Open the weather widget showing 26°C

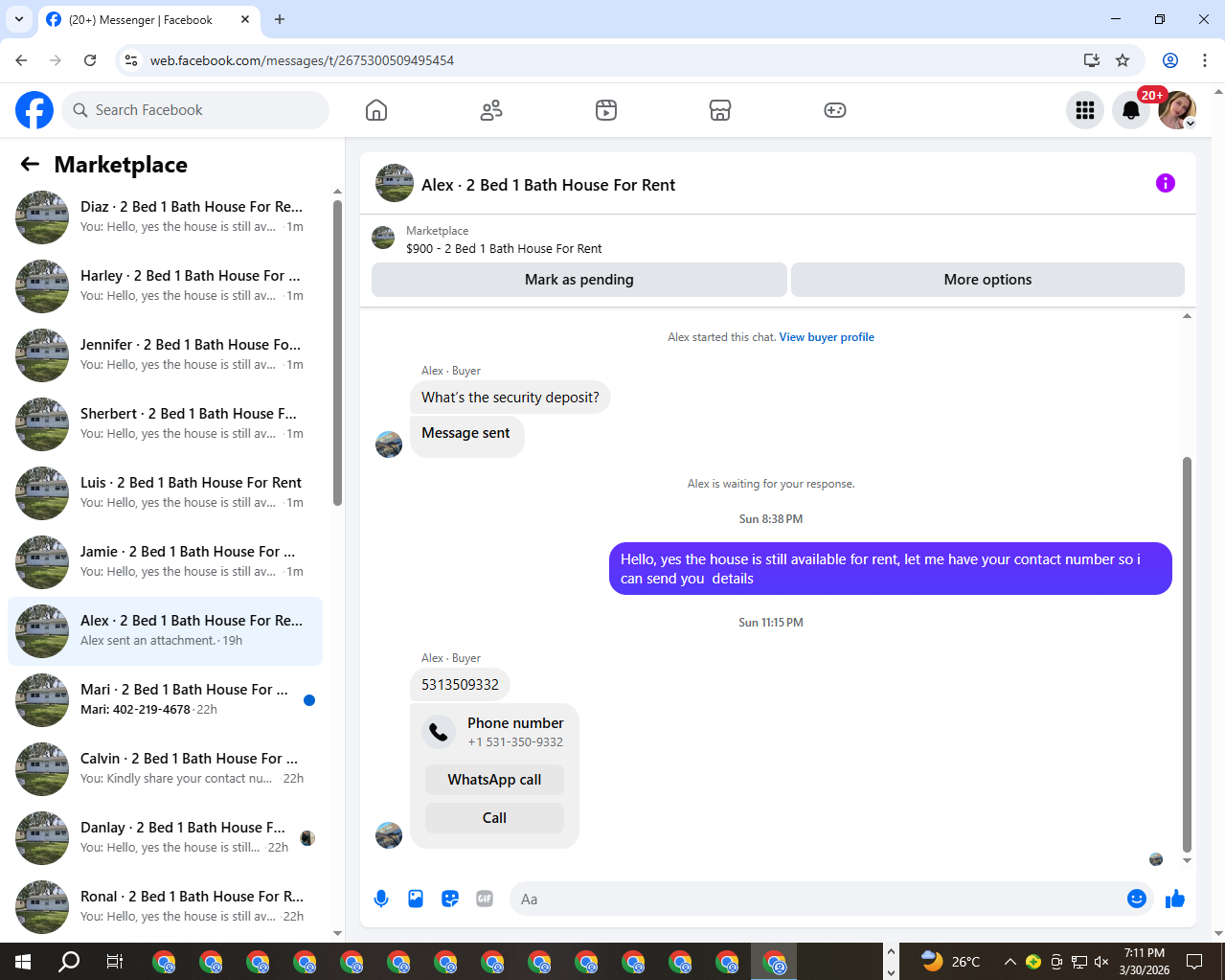pos(950,961)
